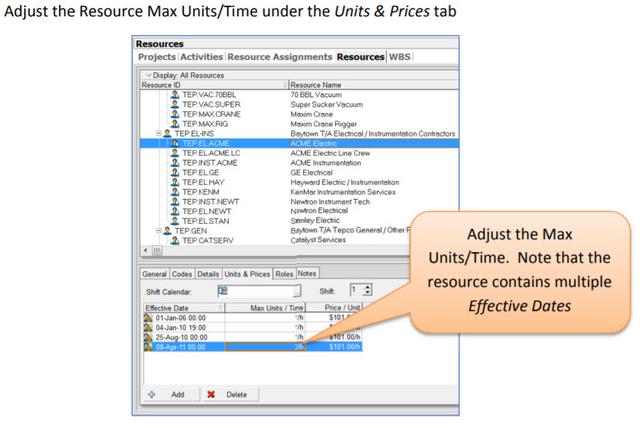Screen dimensions: 640x428
Task: Sort by Max Units / Time column
Action: point(265,308)
